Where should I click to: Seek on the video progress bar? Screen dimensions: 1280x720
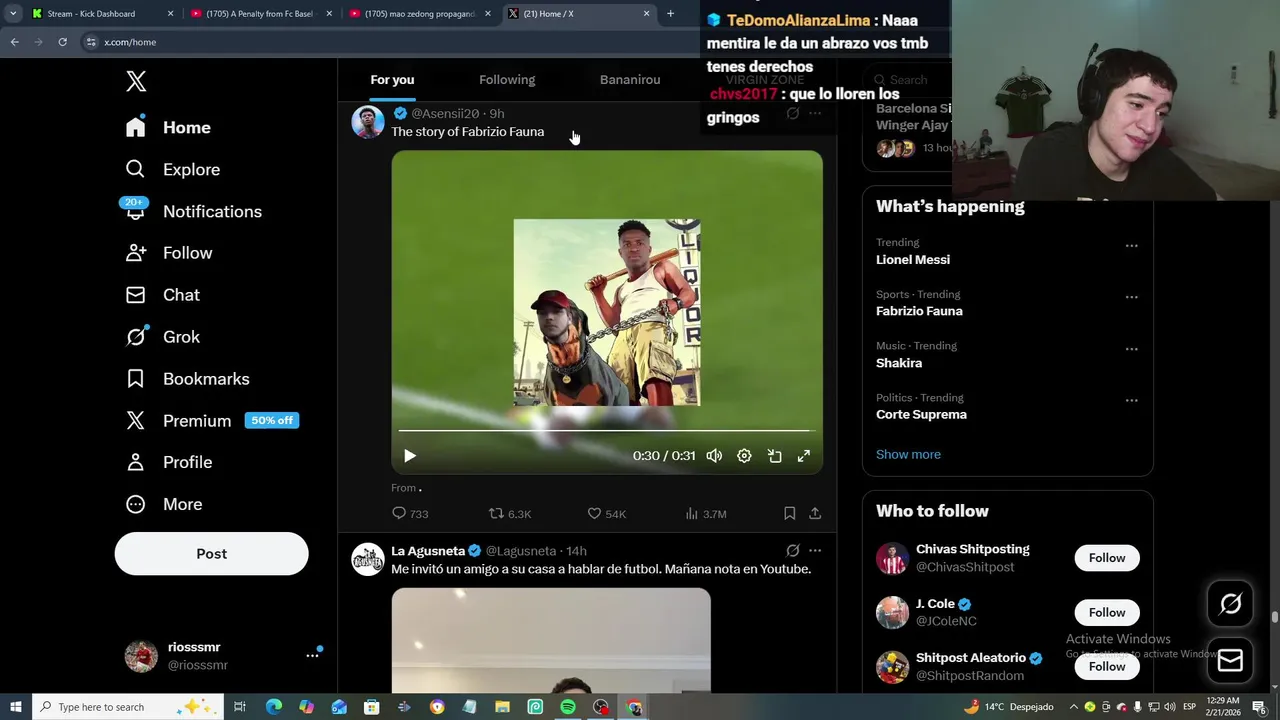(606, 431)
